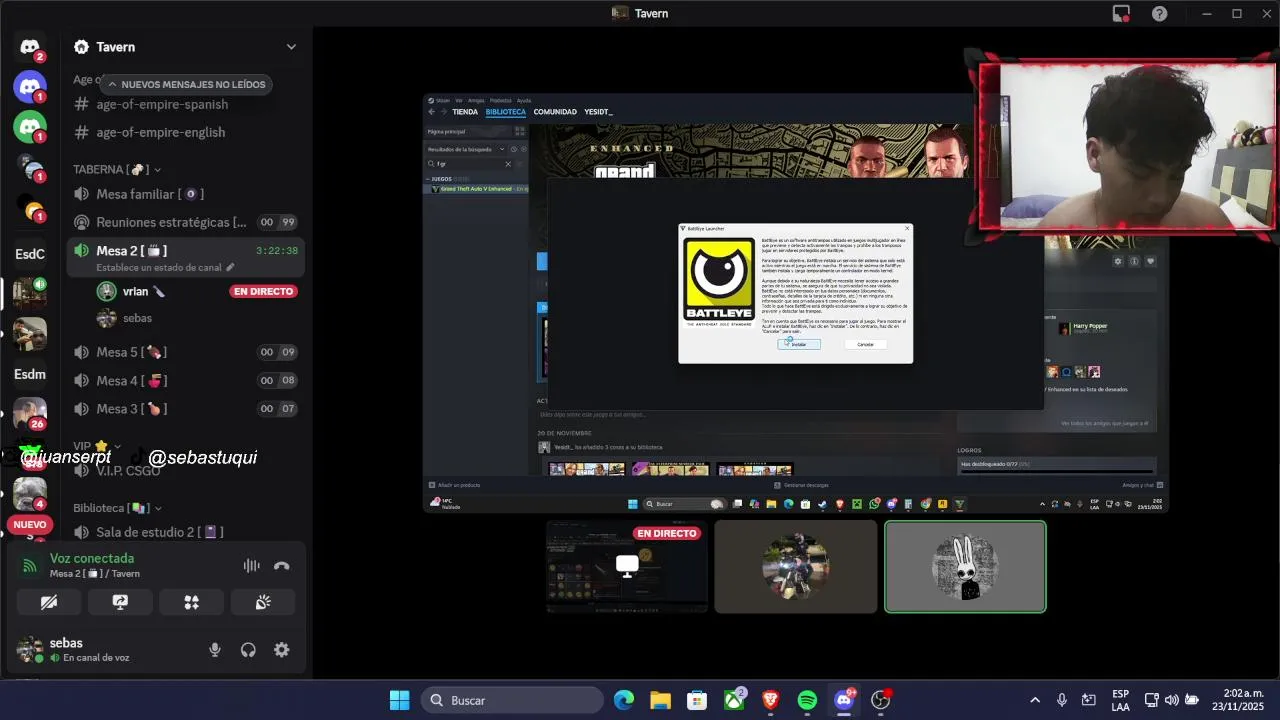The image size is (1280, 720).
Task: Turn on the camera
Action: [49, 602]
